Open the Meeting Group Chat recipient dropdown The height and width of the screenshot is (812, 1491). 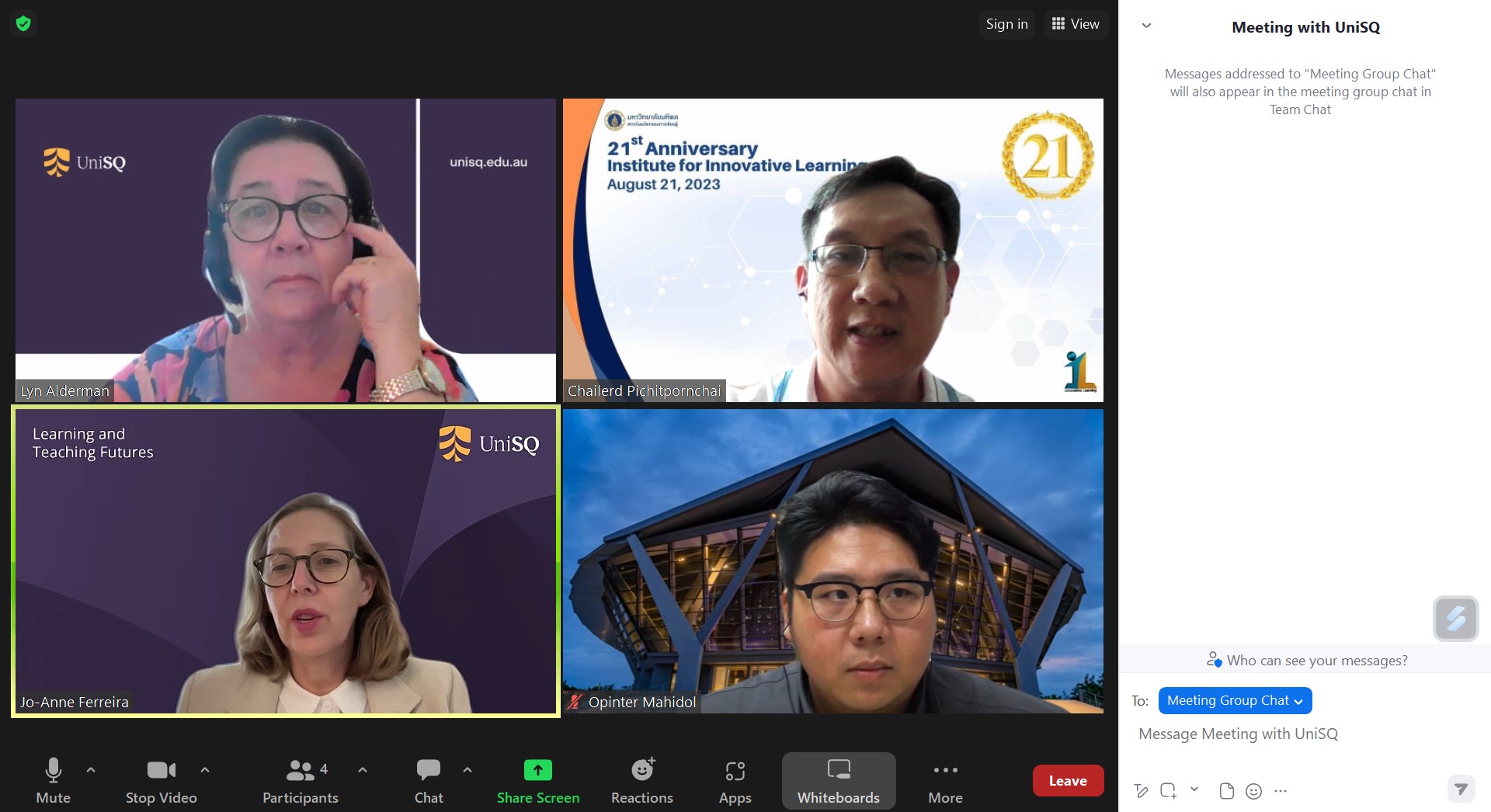(x=1235, y=700)
